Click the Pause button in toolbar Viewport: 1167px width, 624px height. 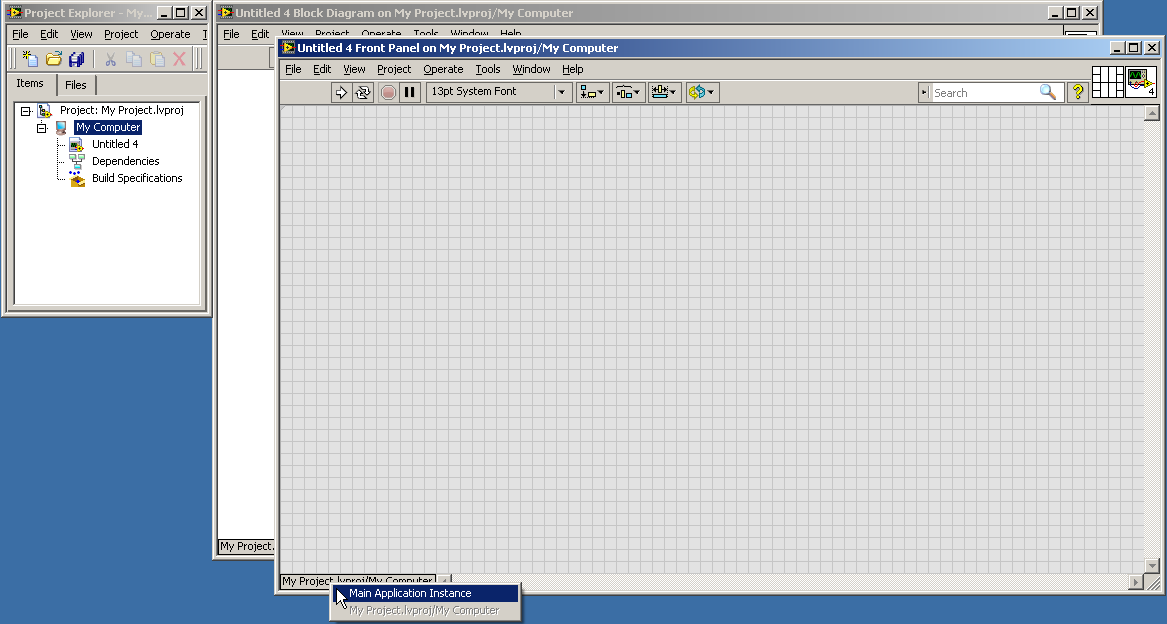pyautogui.click(x=409, y=92)
